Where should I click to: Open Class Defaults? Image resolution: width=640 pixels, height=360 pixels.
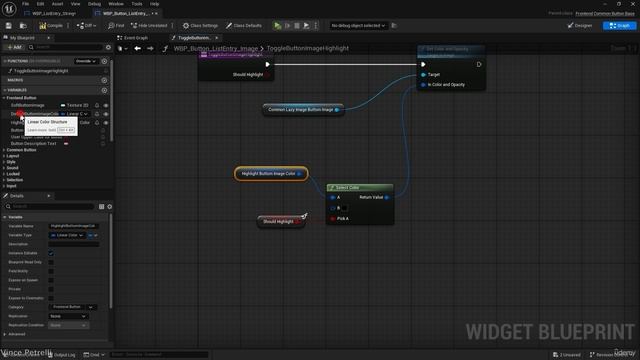[x=244, y=26]
